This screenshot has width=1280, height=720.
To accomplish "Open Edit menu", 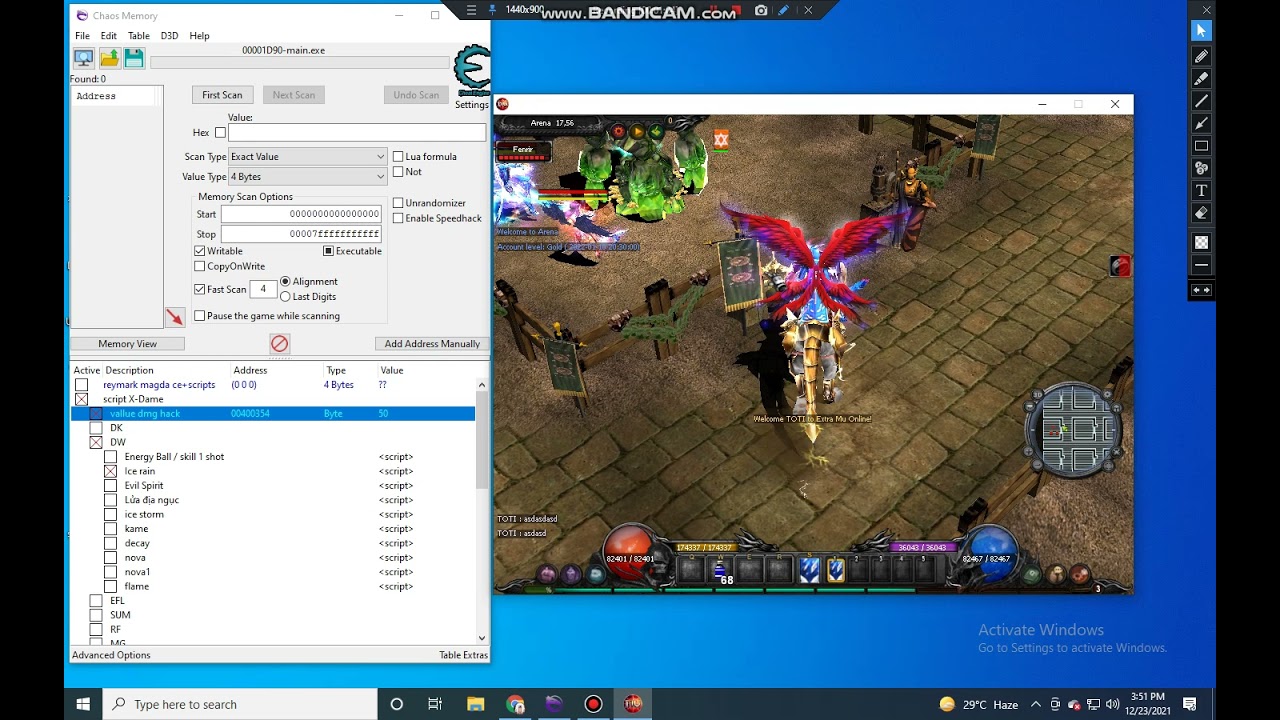I will pos(108,36).
